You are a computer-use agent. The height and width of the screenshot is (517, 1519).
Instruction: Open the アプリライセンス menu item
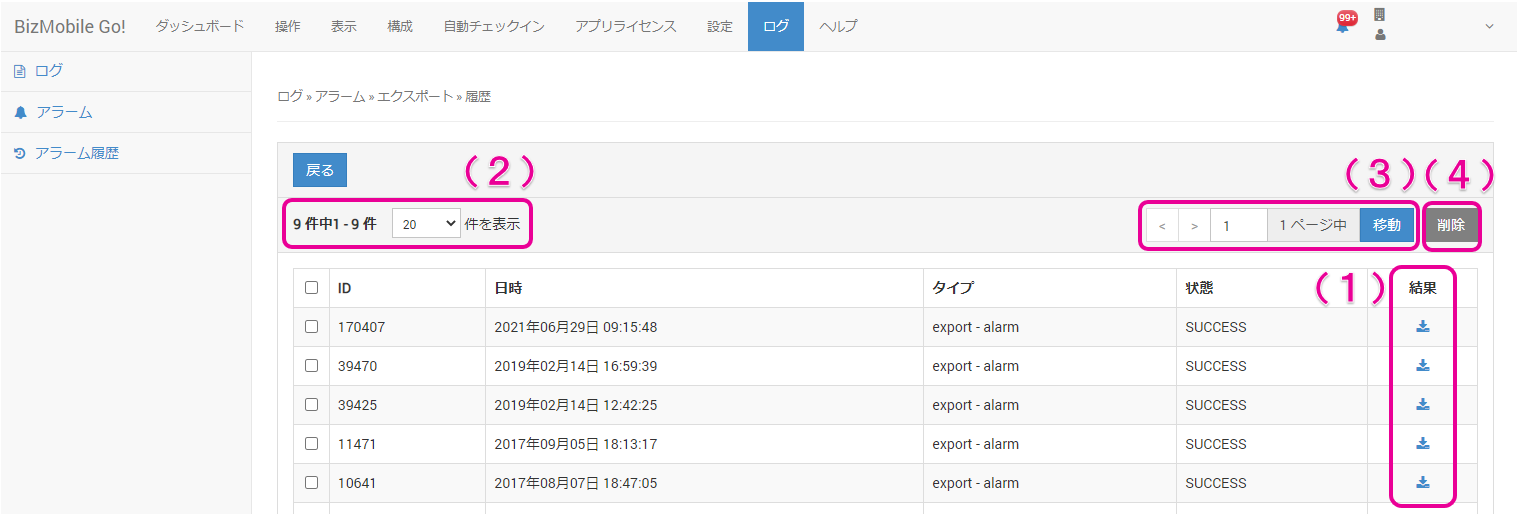pos(625,26)
